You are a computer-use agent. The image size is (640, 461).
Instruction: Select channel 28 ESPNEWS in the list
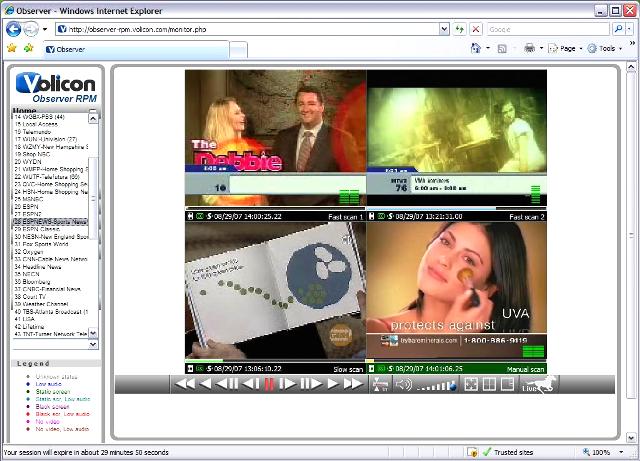tap(50, 222)
